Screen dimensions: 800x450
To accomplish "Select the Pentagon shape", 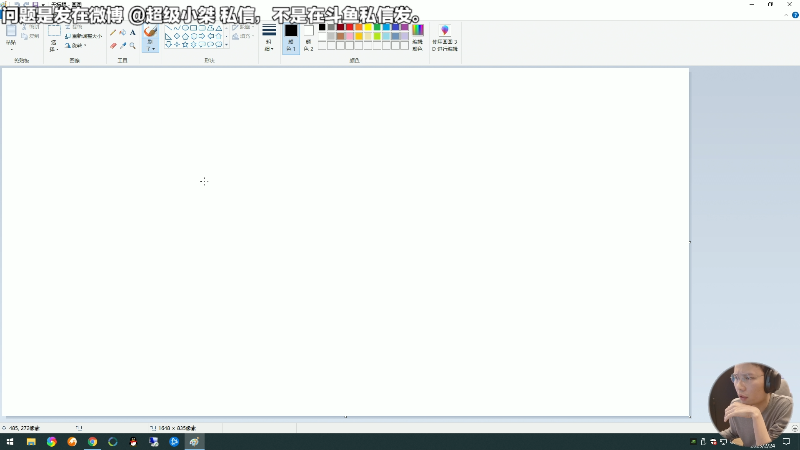I will pyautogui.click(x=185, y=36).
